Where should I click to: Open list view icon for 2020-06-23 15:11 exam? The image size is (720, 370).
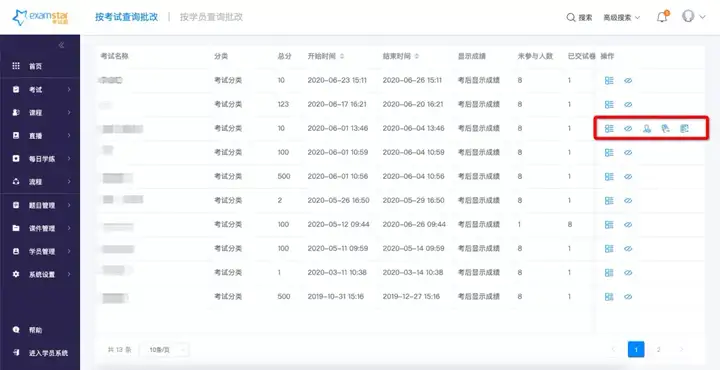609,80
